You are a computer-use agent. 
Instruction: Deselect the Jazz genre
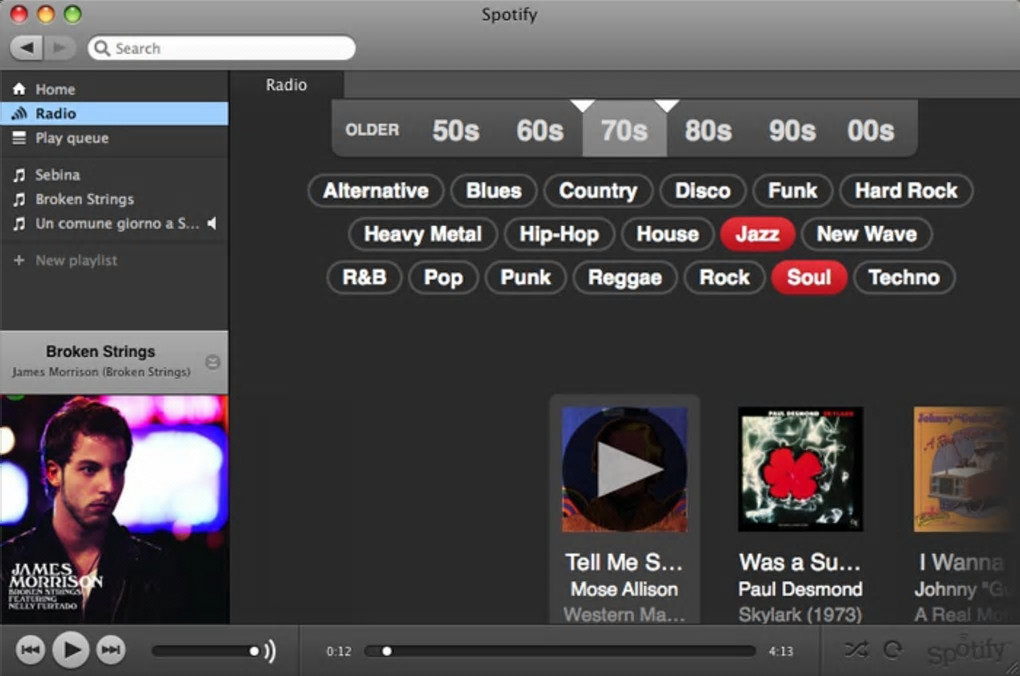tap(757, 234)
